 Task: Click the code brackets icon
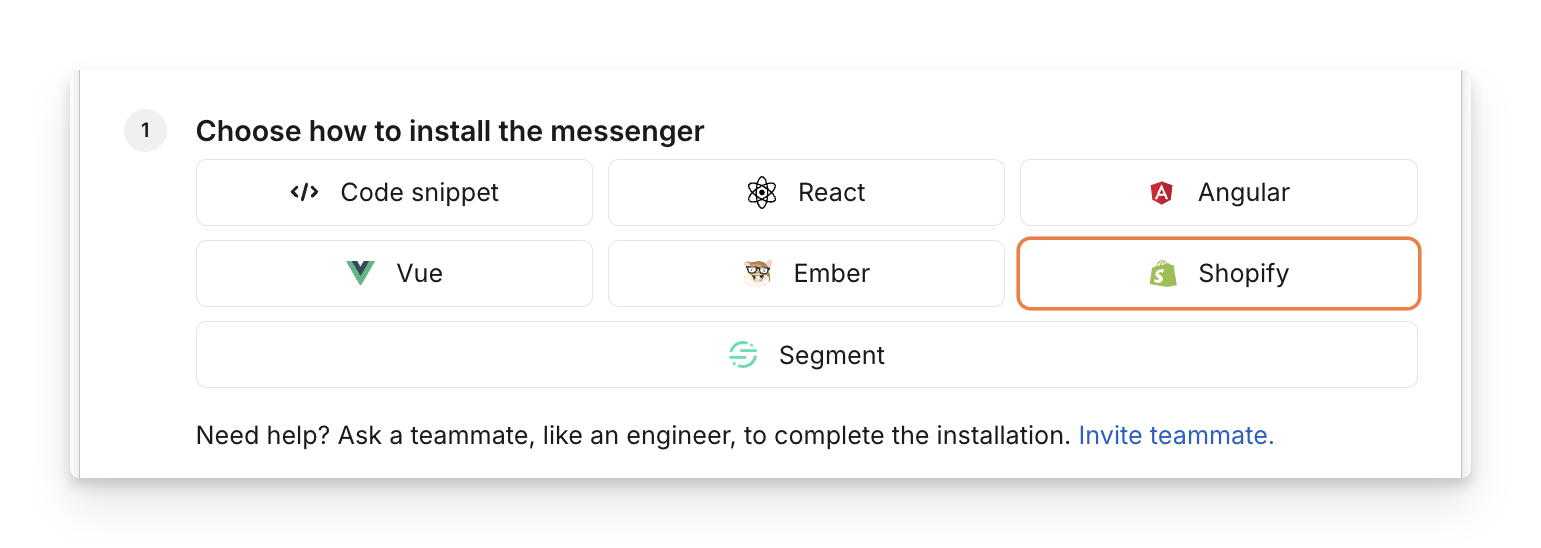point(304,192)
